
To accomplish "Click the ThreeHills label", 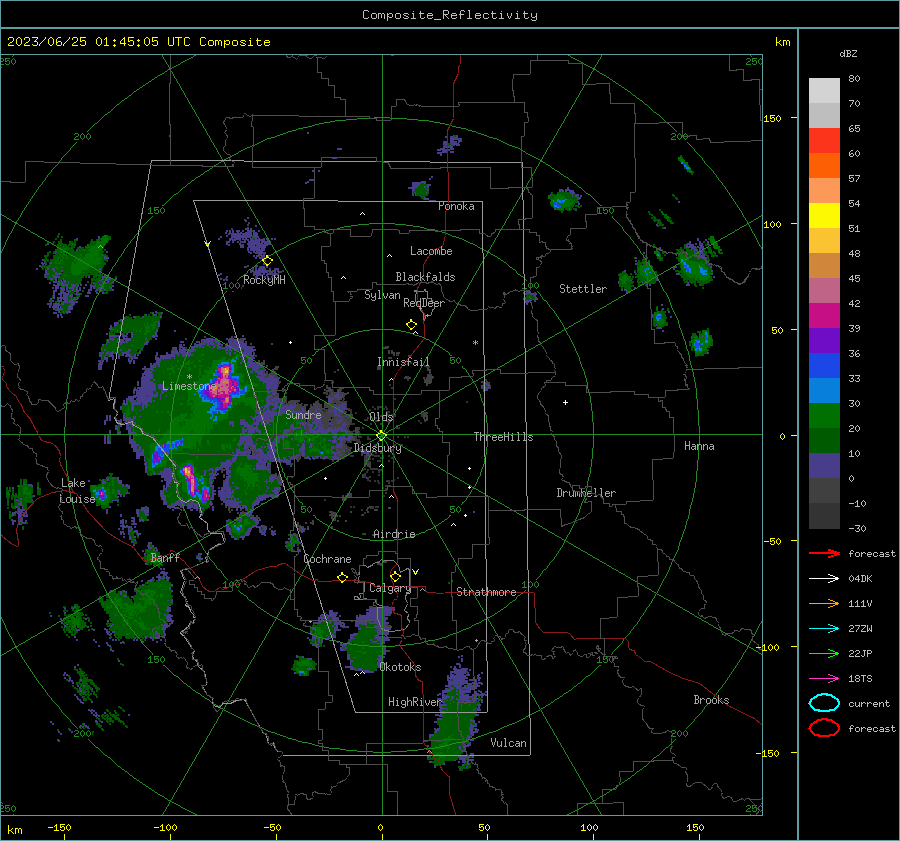I will (503, 437).
